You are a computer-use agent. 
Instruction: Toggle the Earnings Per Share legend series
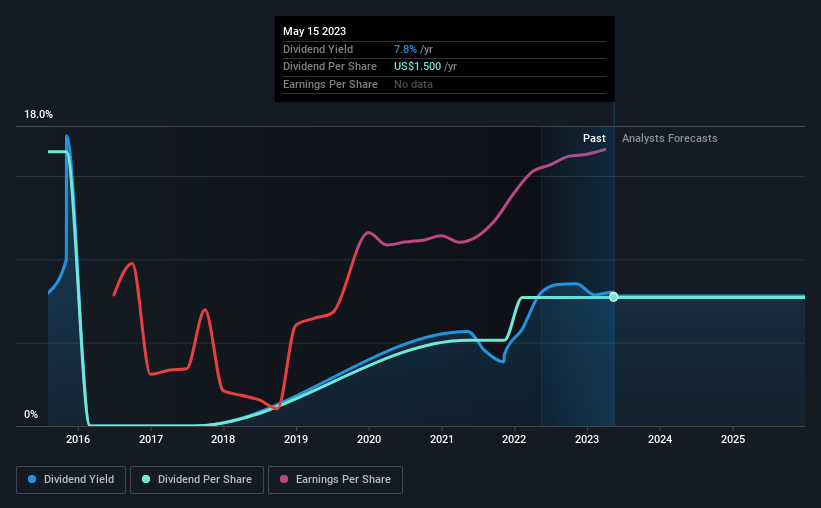click(335, 480)
